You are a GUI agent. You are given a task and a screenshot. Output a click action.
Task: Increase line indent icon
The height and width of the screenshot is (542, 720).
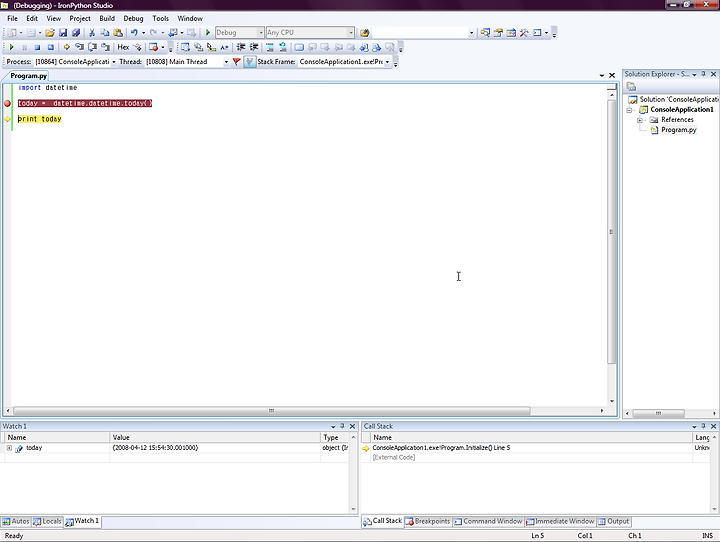254,47
